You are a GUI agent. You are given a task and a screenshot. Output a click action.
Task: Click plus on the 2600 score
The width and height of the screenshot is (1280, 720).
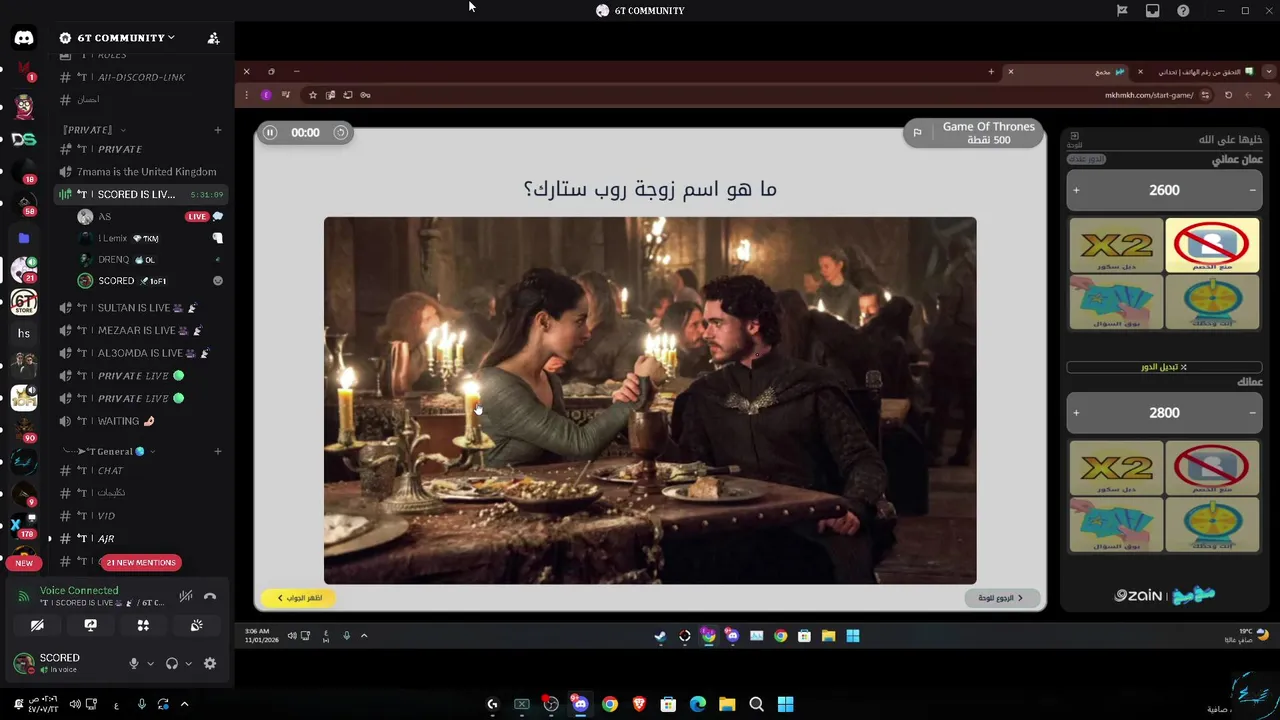click(1076, 190)
